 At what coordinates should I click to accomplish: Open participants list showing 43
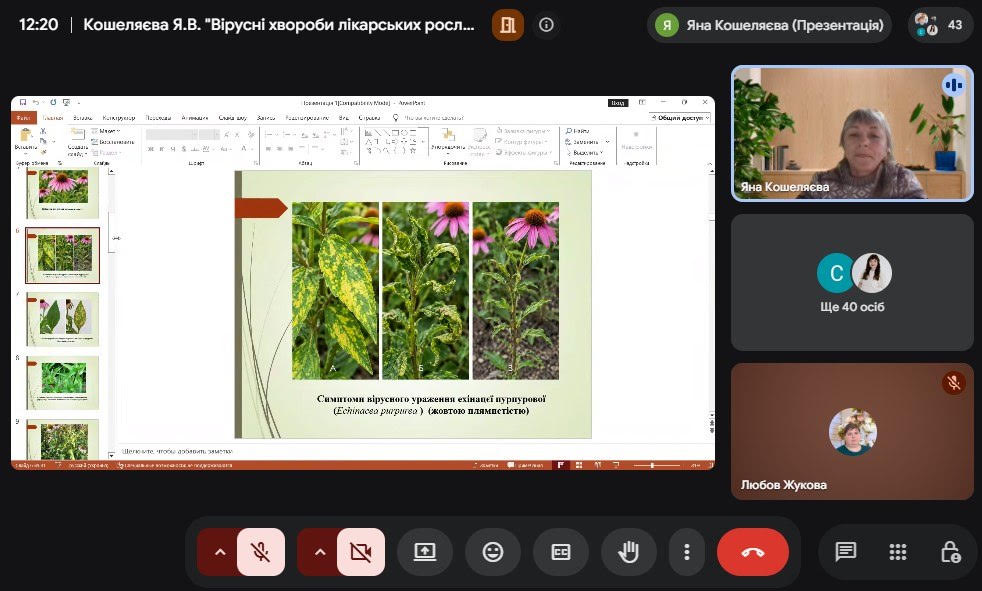(x=940, y=24)
